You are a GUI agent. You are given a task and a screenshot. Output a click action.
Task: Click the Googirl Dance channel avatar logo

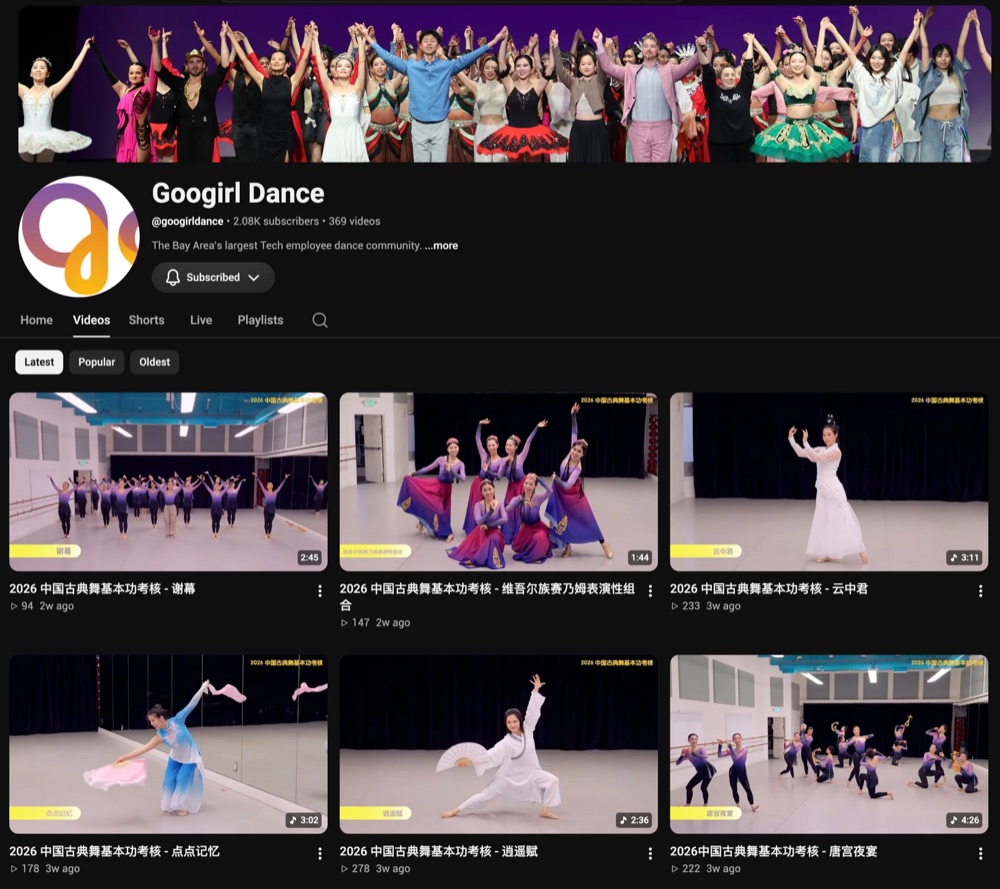coord(79,237)
